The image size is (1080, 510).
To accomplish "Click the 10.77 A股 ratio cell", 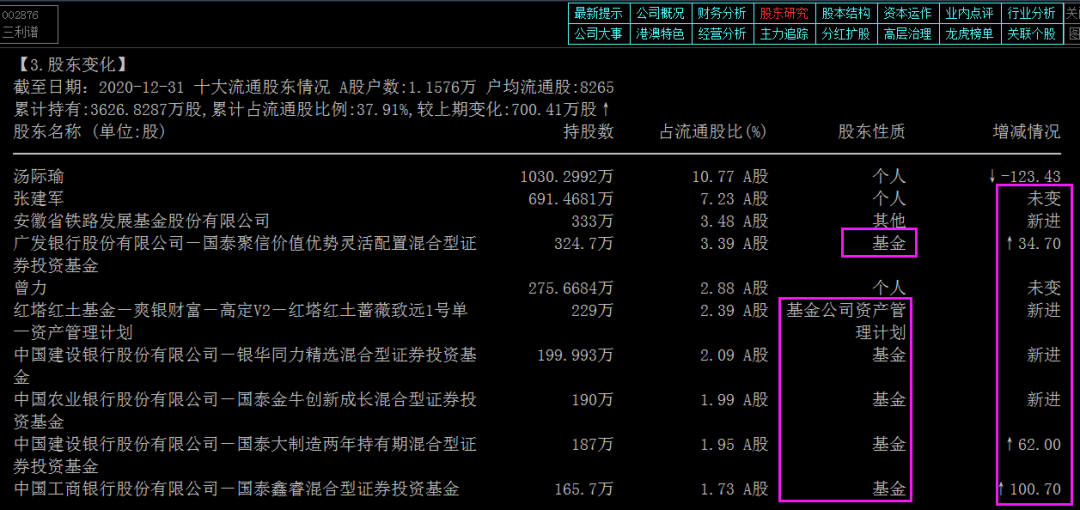I will [x=729, y=177].
